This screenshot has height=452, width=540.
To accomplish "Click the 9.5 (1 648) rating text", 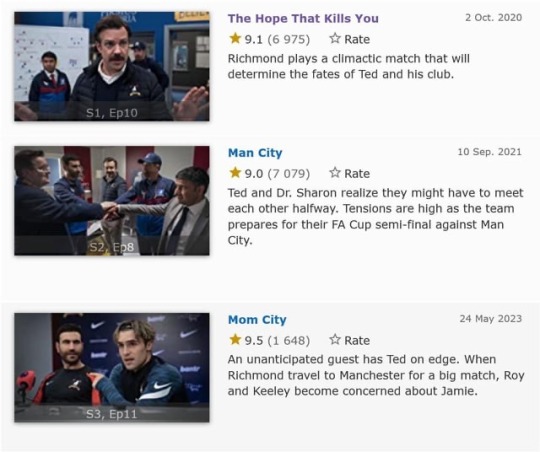I will (277, 340).
